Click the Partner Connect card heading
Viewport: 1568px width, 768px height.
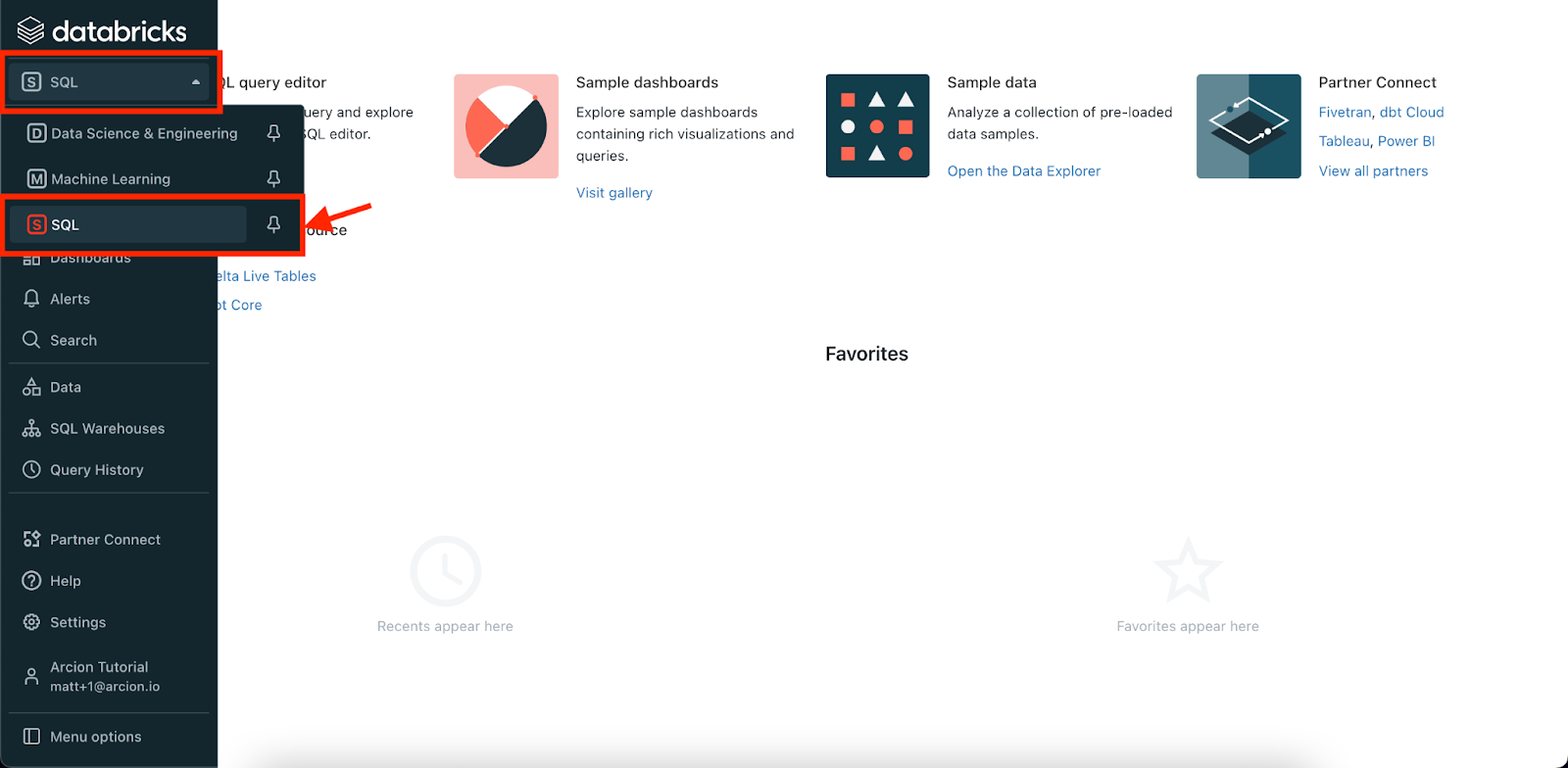coord(1377,82)
